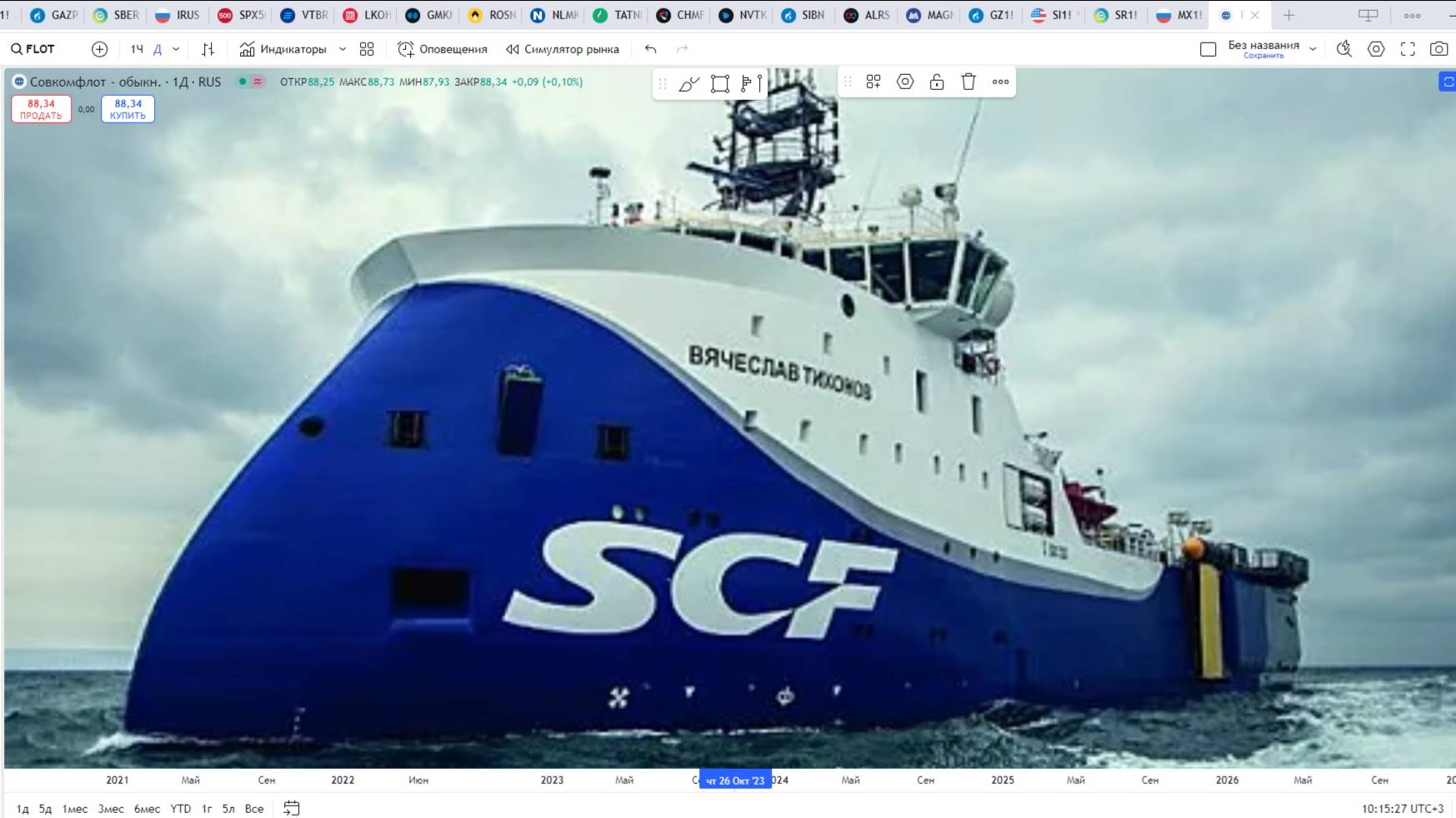
Task: Delete the drawing with trash icon
Action: (x=968, y=82)
